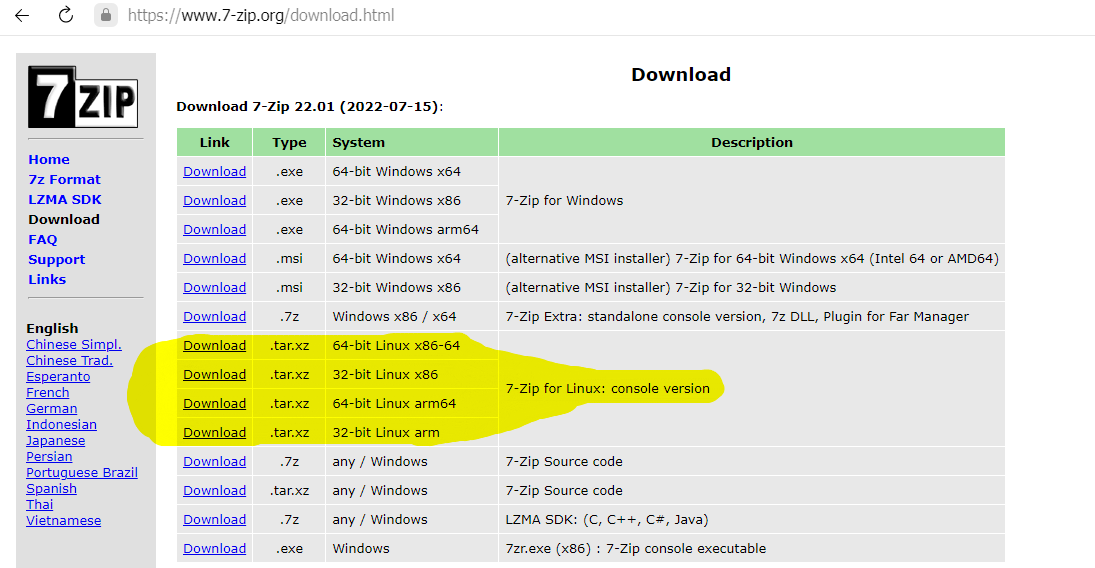Switch language to Portuguese Brazil
1095x568 pixels.
coord(82,473)
